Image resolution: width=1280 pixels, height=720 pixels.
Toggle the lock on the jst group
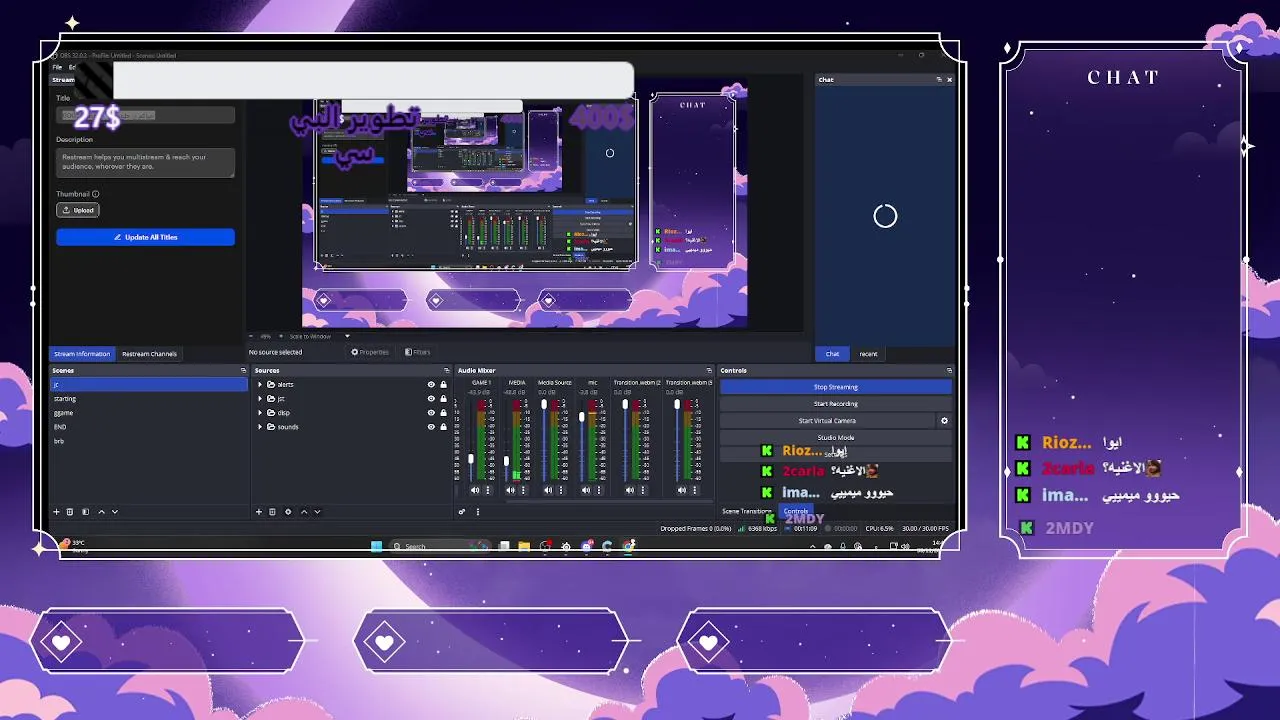(x=443, y=399)
